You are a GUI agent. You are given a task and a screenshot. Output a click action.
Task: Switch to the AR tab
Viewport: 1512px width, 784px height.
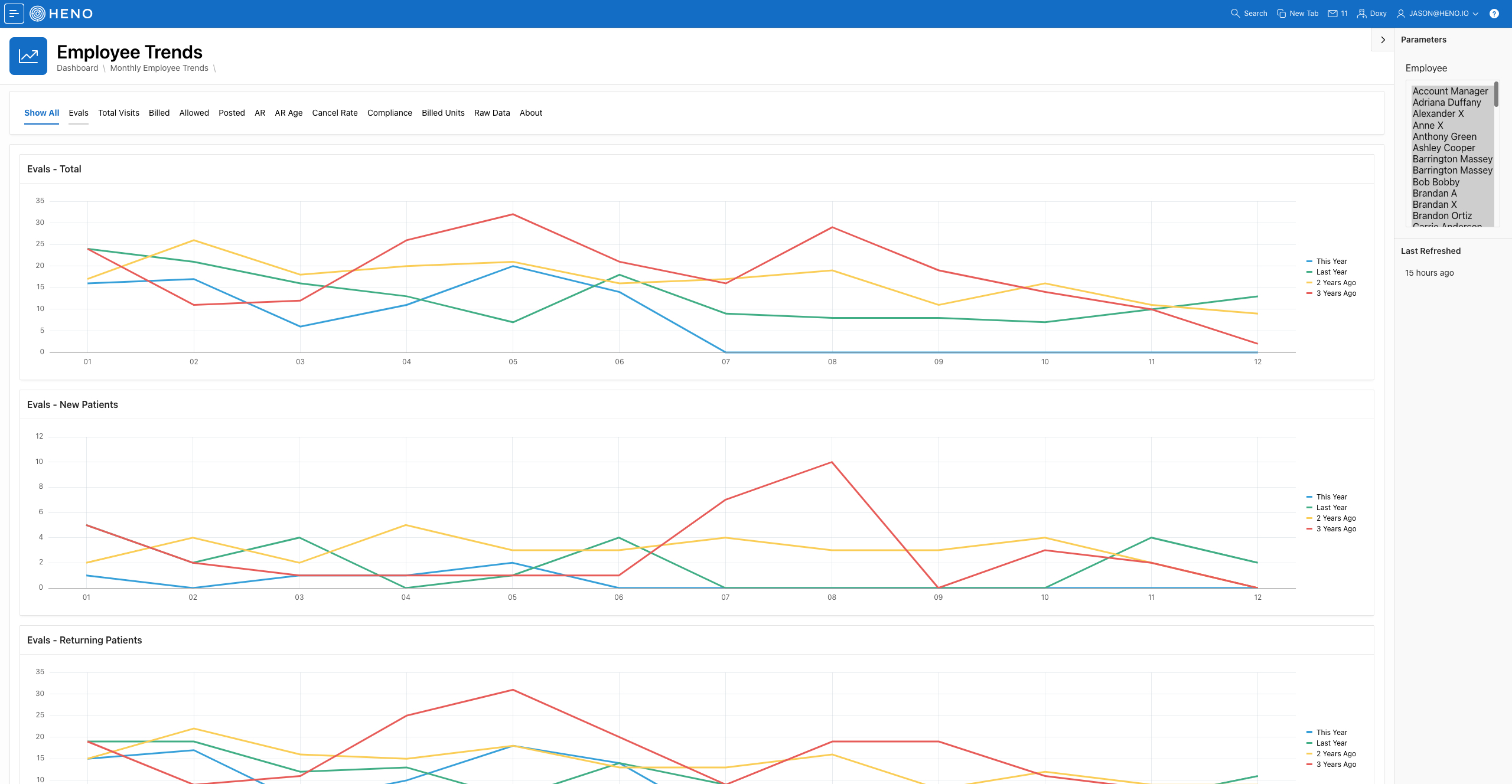tap(260, 113)
